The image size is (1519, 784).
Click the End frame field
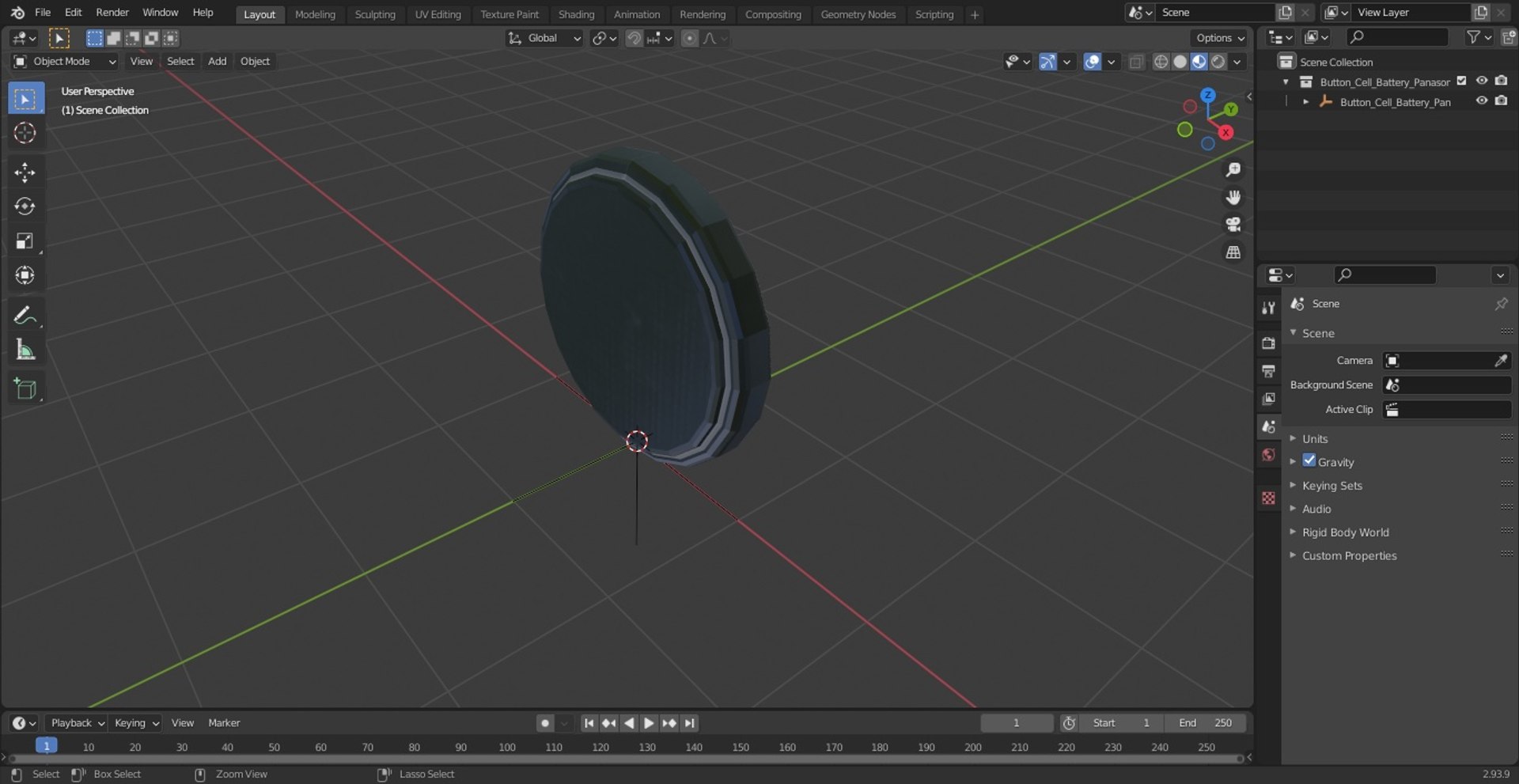point(1205,723)
